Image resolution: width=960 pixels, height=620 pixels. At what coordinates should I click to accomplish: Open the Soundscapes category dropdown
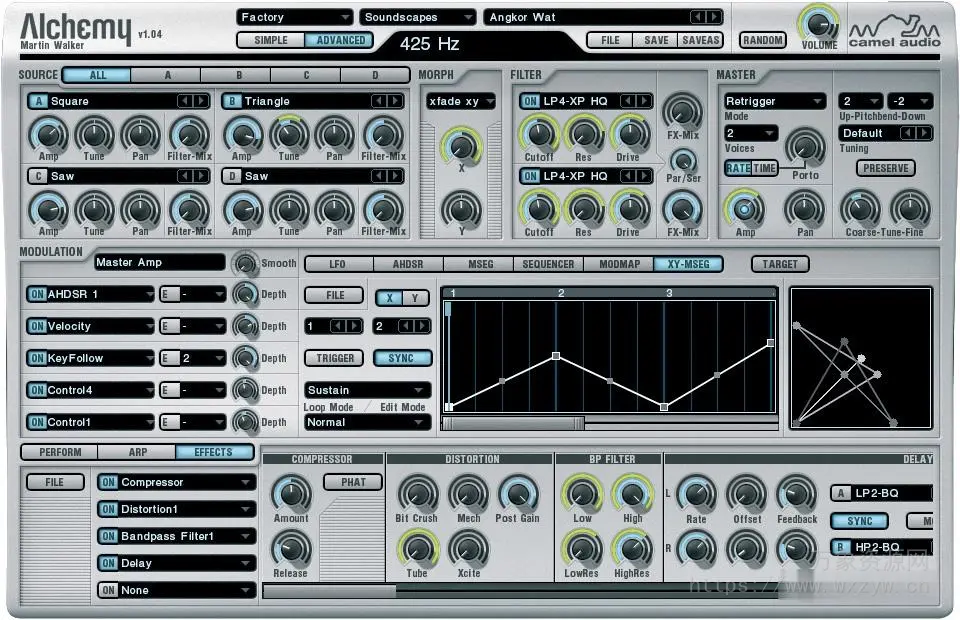417,17
